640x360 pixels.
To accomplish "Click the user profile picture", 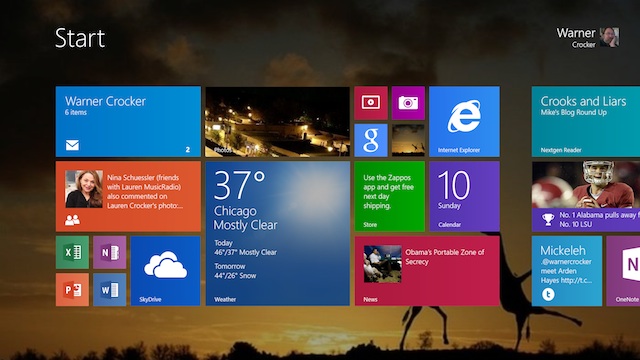I will pos(609,37).
